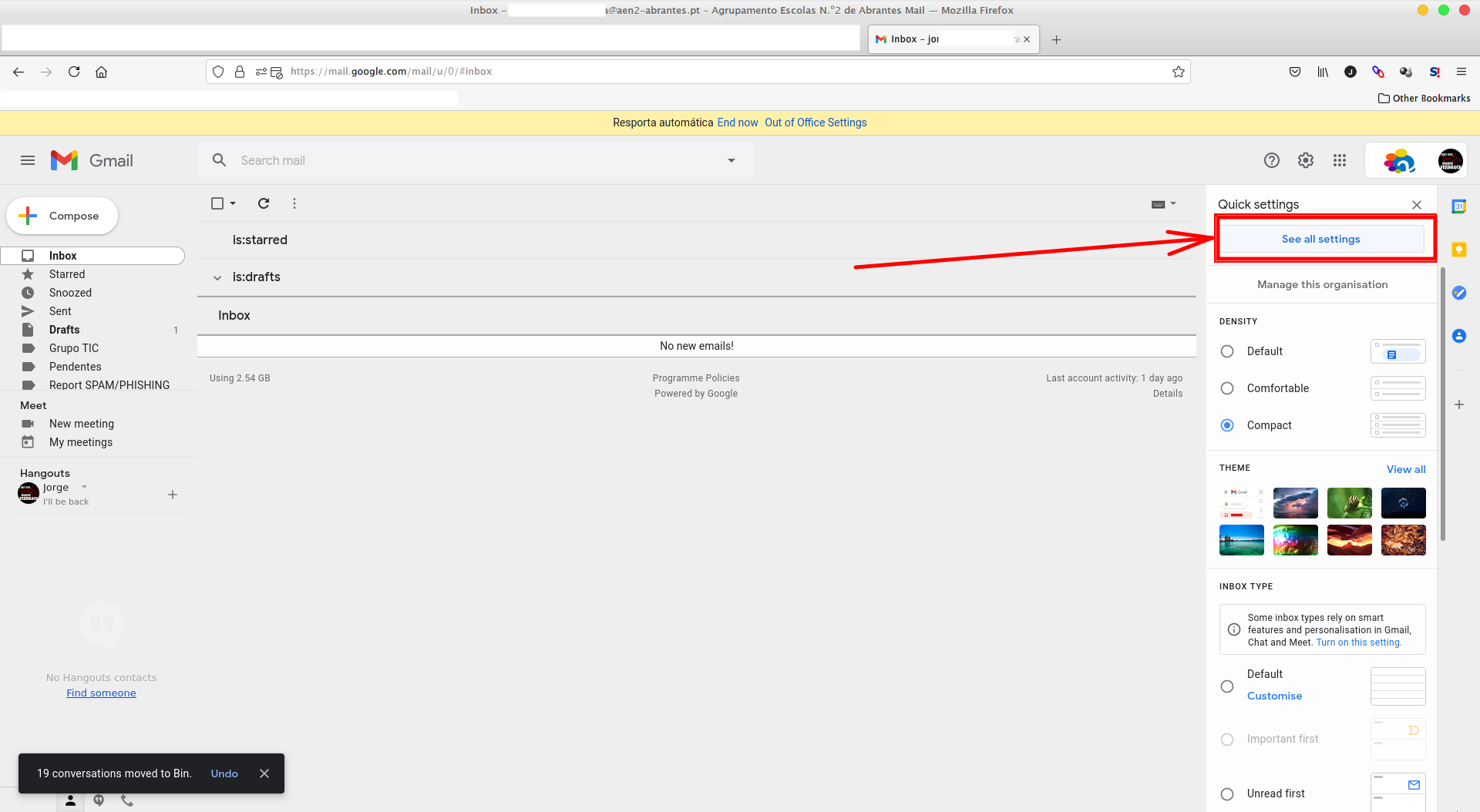The image size is (1480, 812).
Task: Click the See all settings button
Action: coord(1320,239)
